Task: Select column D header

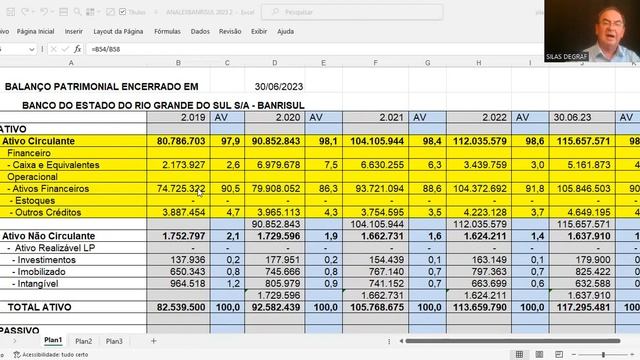Action: click(x=274, y=63)
